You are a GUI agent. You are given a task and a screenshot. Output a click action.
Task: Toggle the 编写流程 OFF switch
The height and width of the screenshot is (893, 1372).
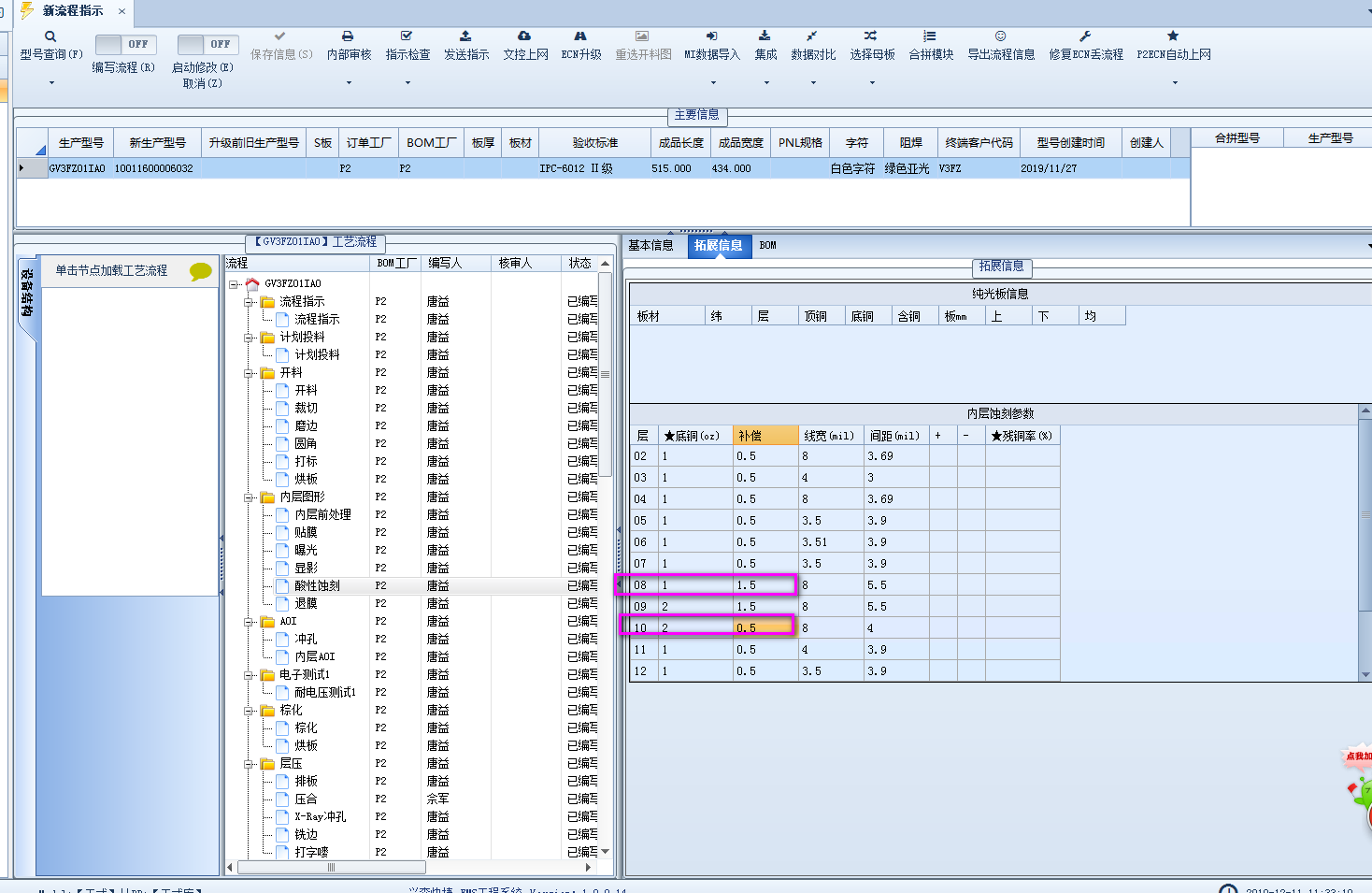[x=125, y=44]
